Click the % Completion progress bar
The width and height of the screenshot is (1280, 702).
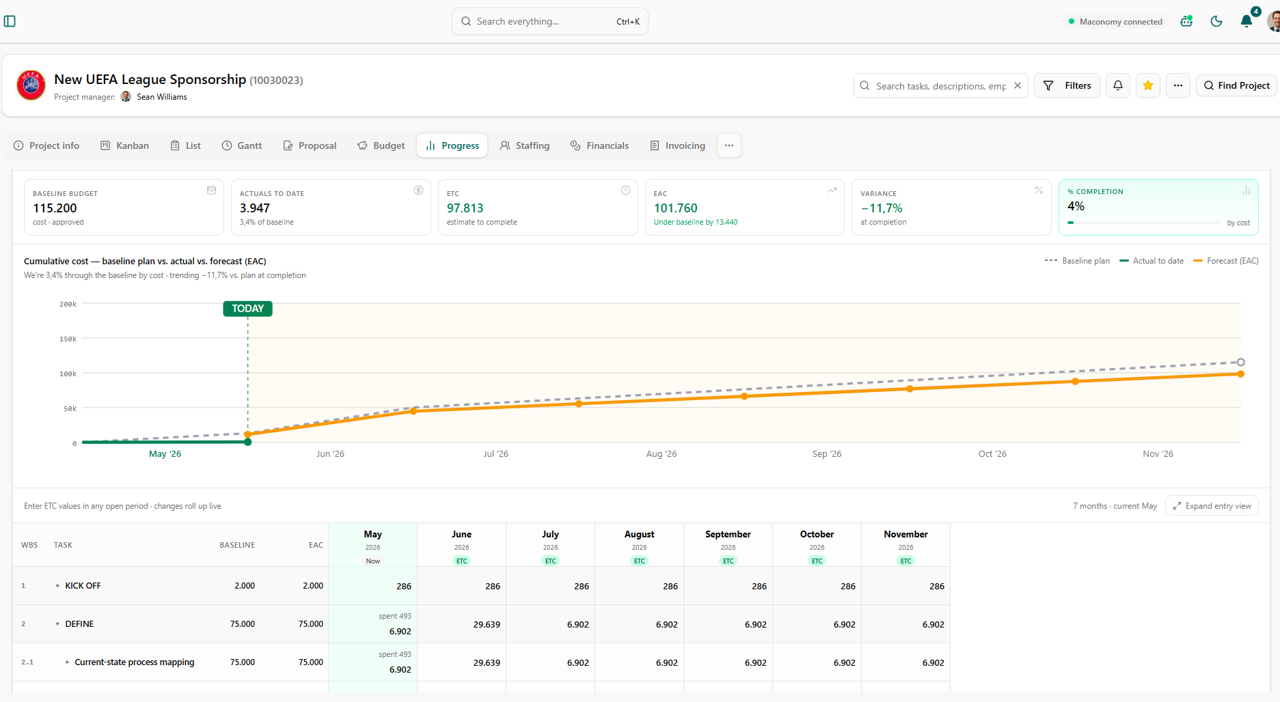tap(1144, 223)
